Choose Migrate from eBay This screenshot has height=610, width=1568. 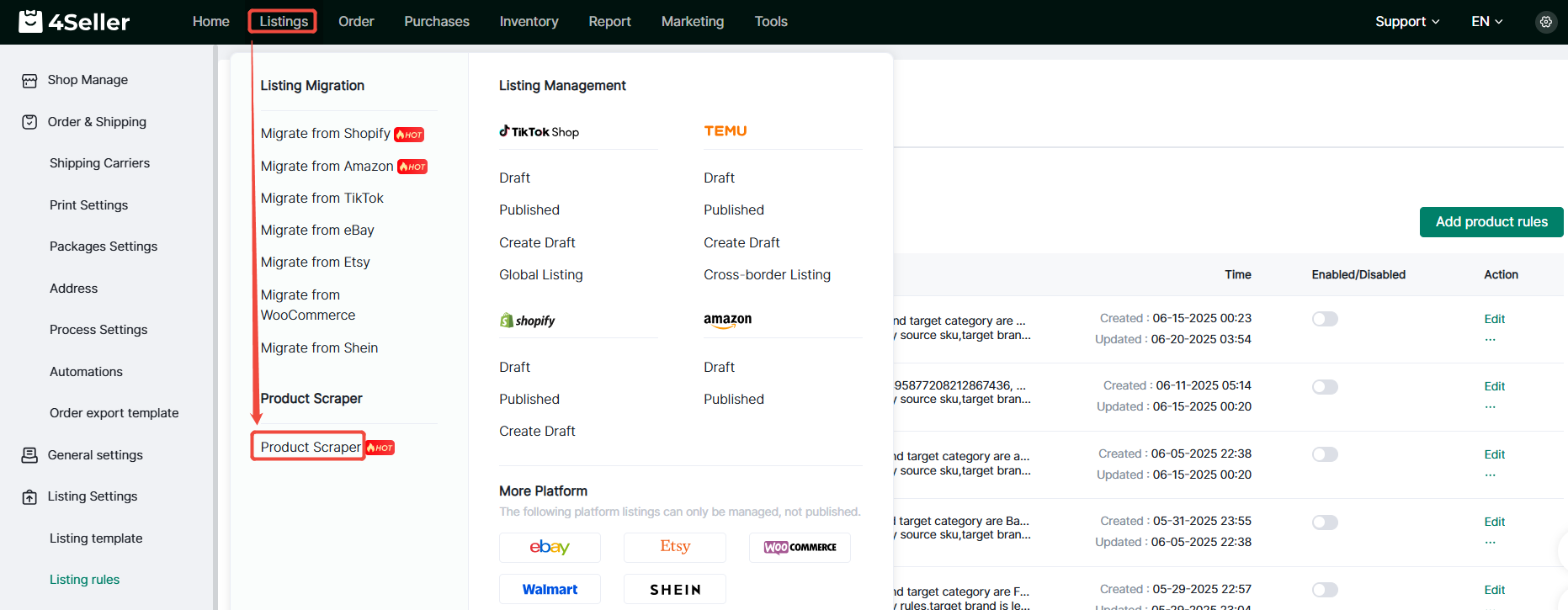[317, 231]
